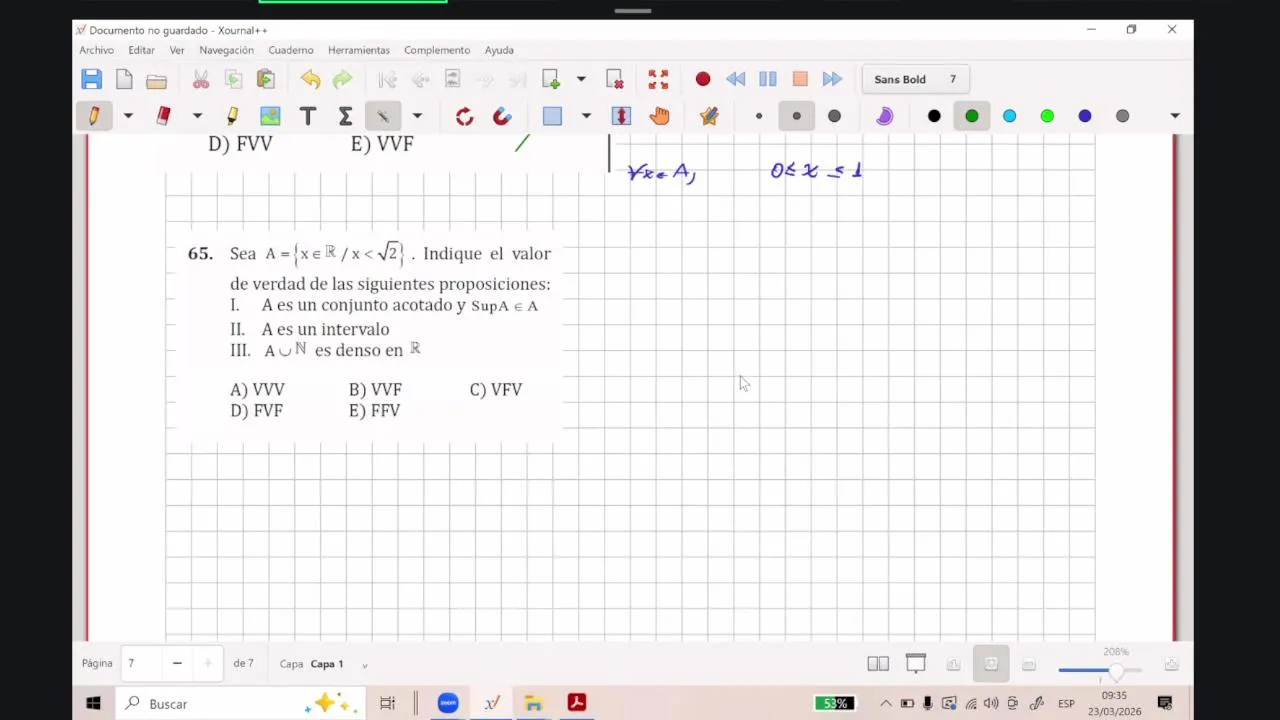Decrease page number with minus button
Screen dimensions: 1280x720
pyautogui.click(x=177, y=663)
